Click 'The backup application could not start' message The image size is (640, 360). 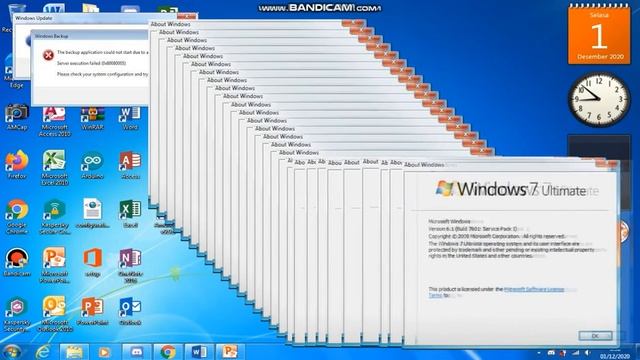102,52
